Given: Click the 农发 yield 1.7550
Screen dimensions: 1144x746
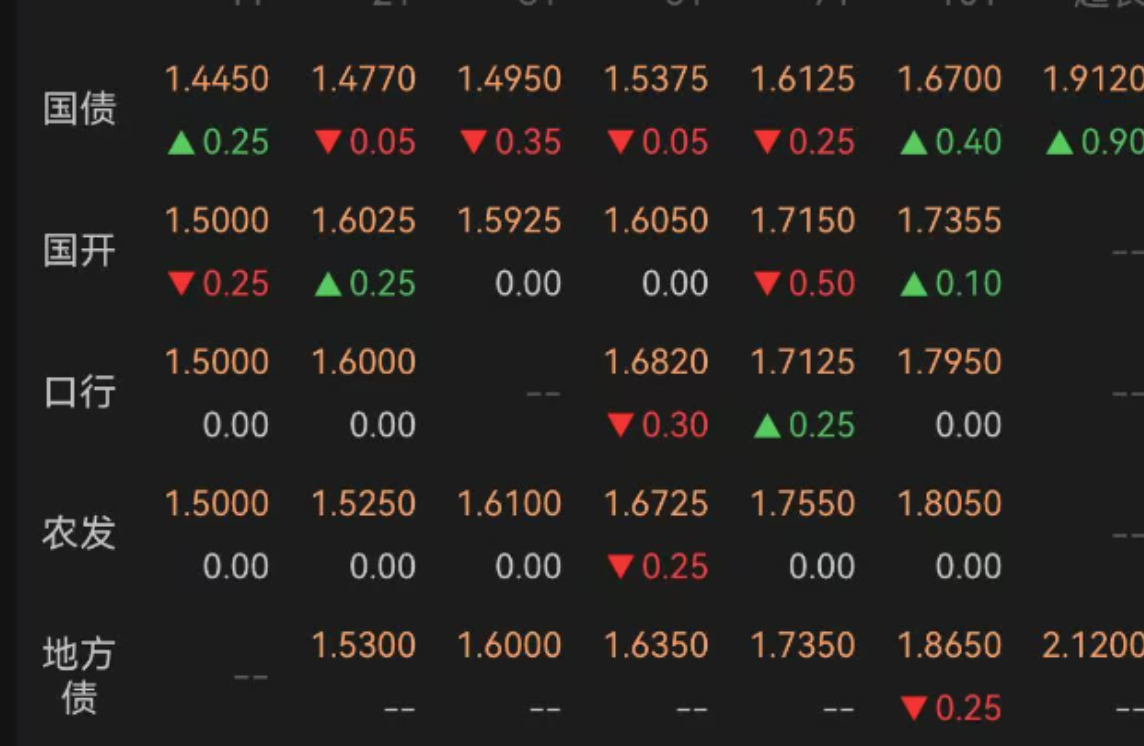Looking at the screenshot, I should coord(803,504).
